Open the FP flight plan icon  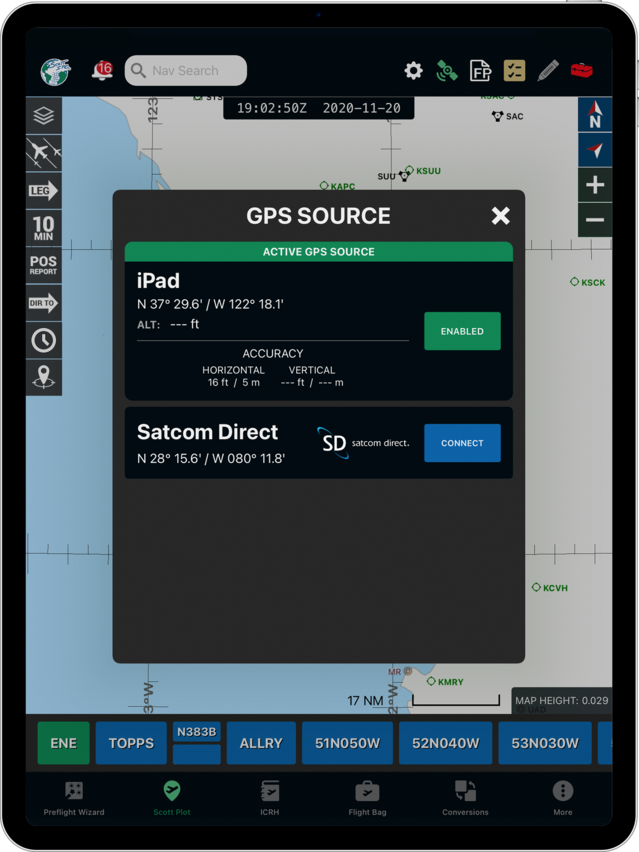[481, 71]
